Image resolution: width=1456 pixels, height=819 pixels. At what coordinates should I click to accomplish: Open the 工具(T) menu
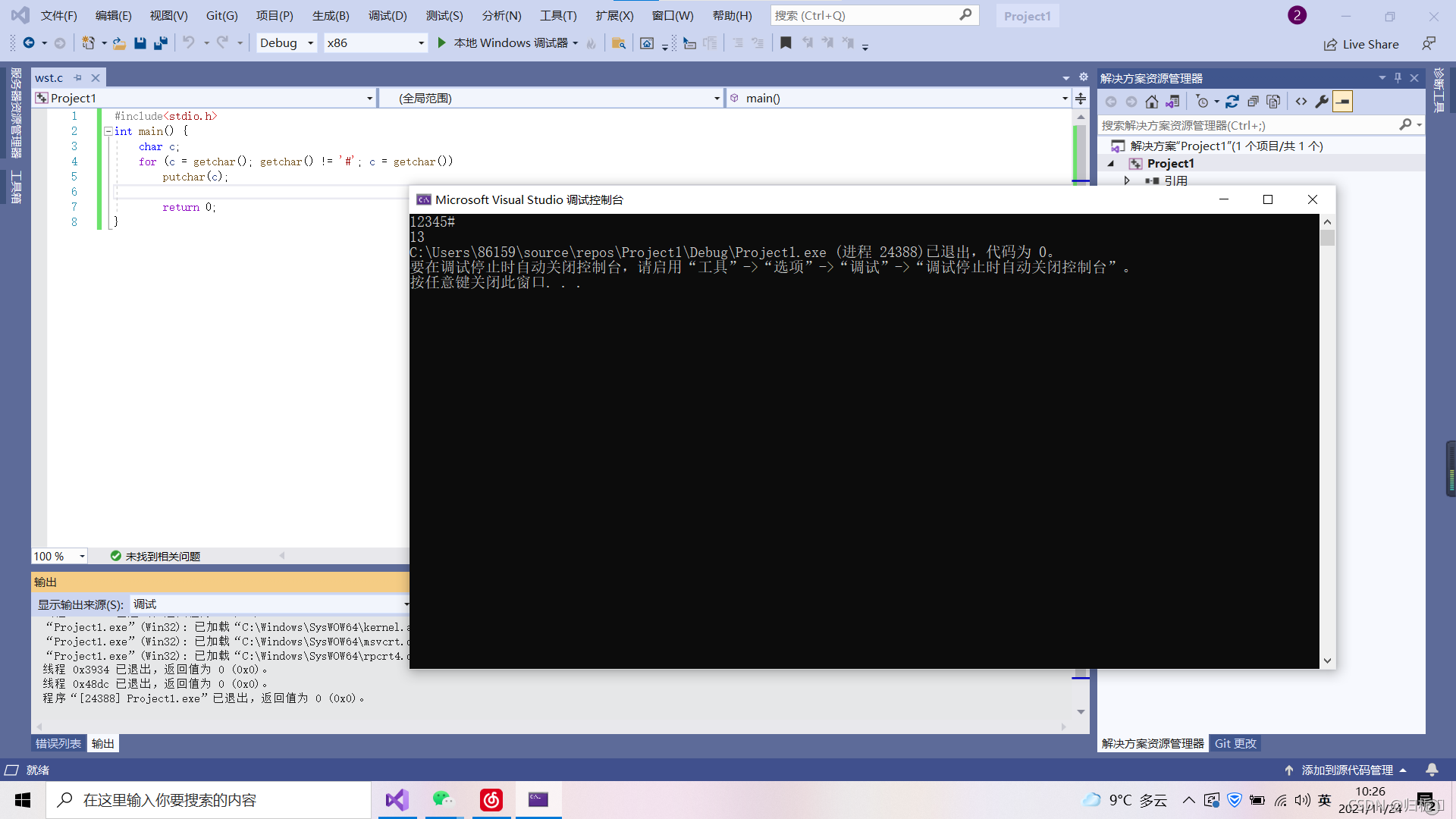(558, 16)
